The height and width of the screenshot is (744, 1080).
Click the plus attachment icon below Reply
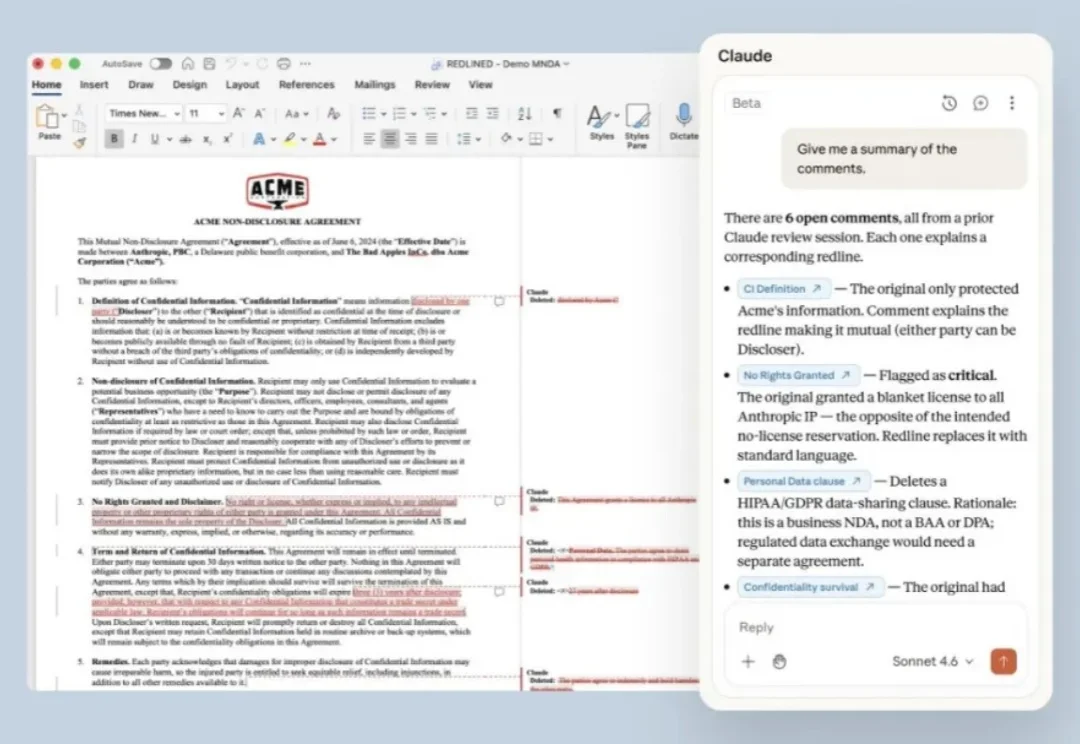click(x=748, y=661)
